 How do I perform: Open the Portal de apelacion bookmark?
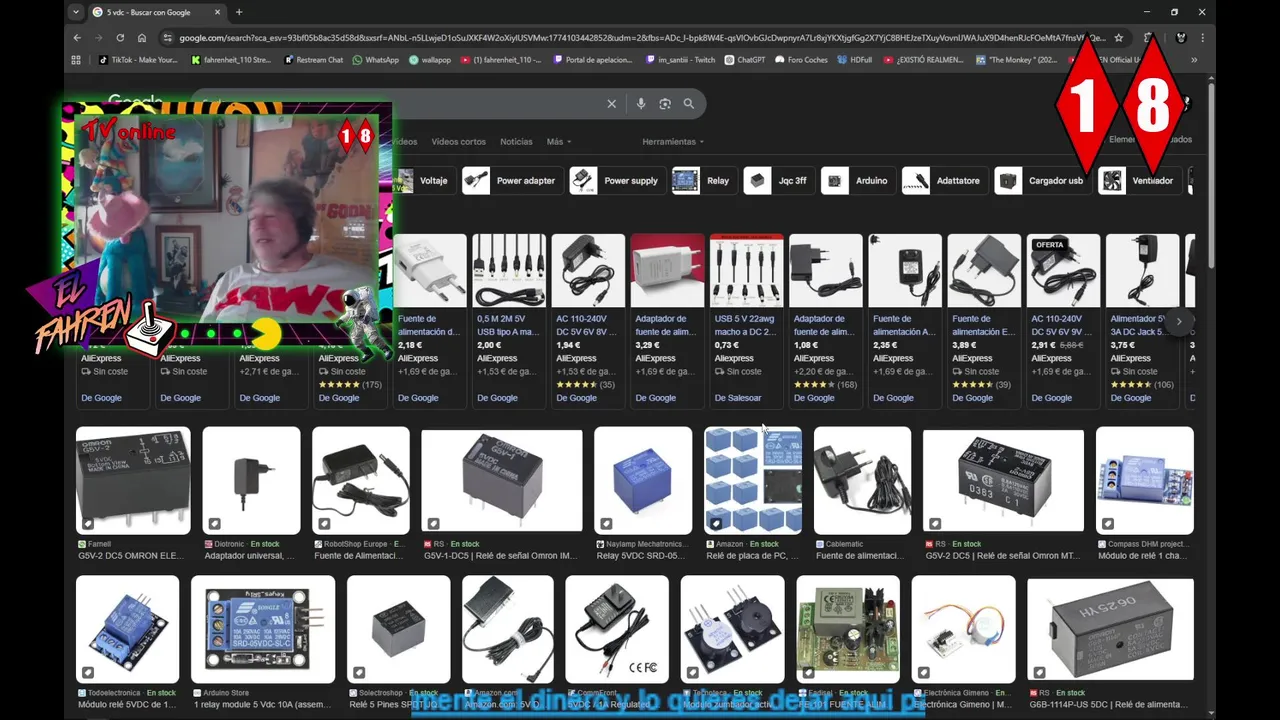point(593,60)
